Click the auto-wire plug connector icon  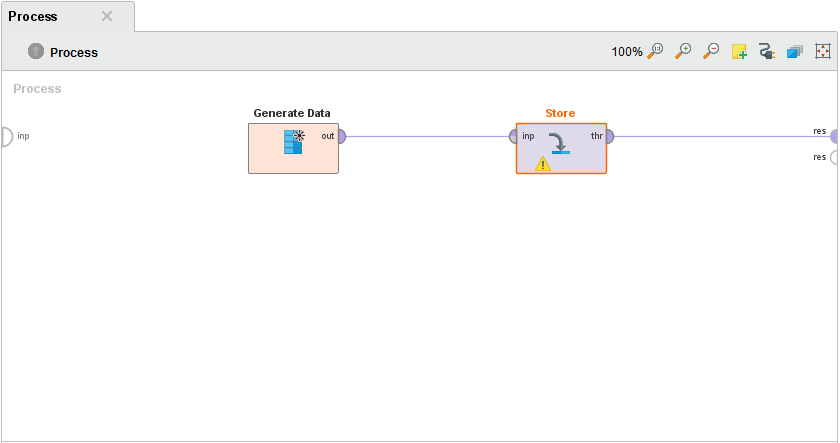767,51
